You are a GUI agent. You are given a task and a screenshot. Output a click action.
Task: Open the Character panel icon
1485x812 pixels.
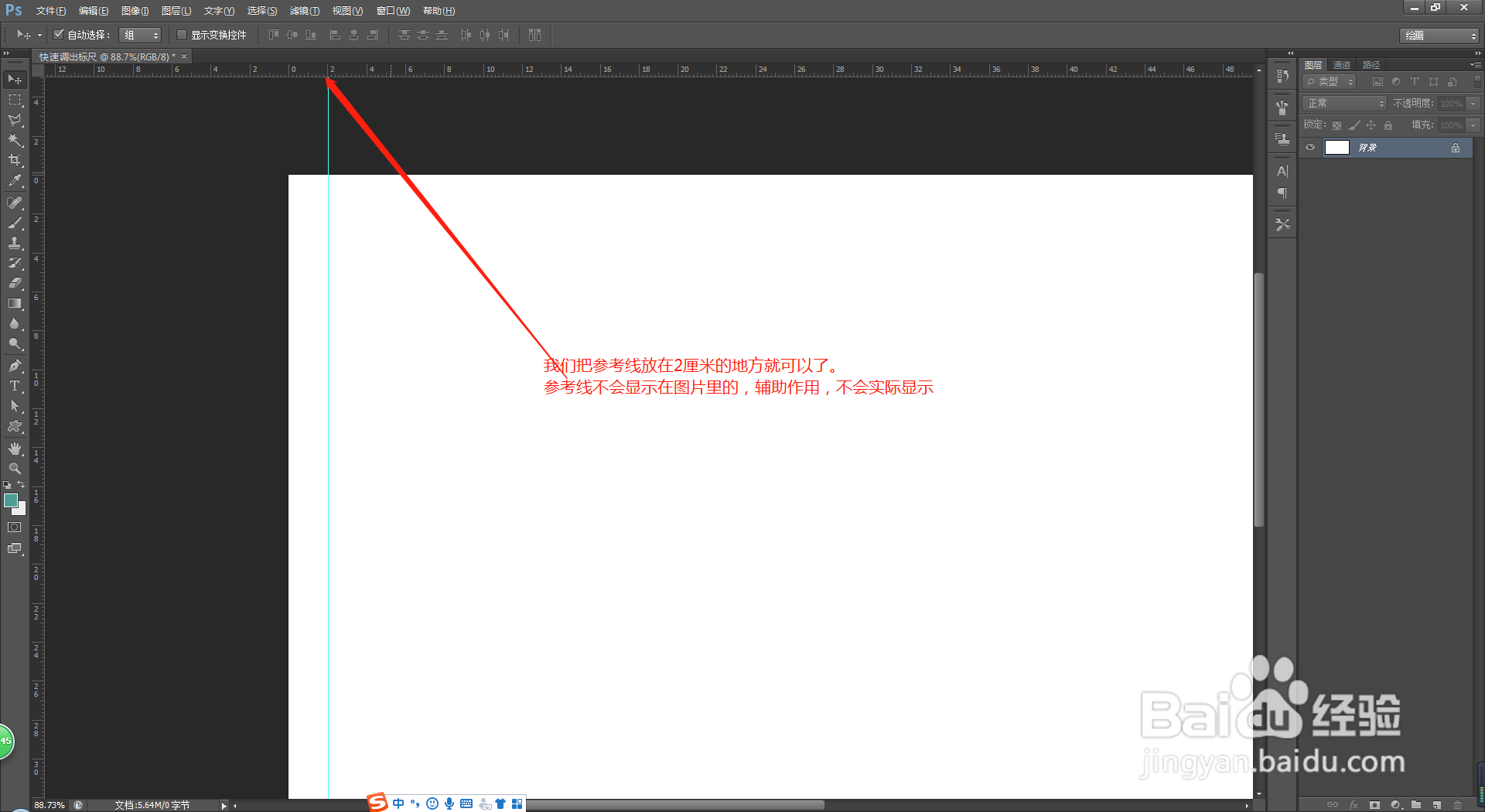click(x=1282, y=171)
